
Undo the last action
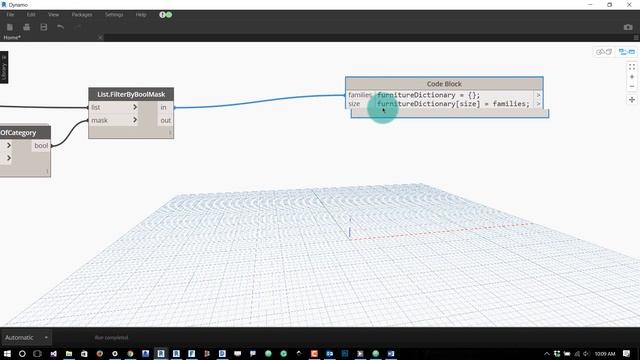point(60,27)
